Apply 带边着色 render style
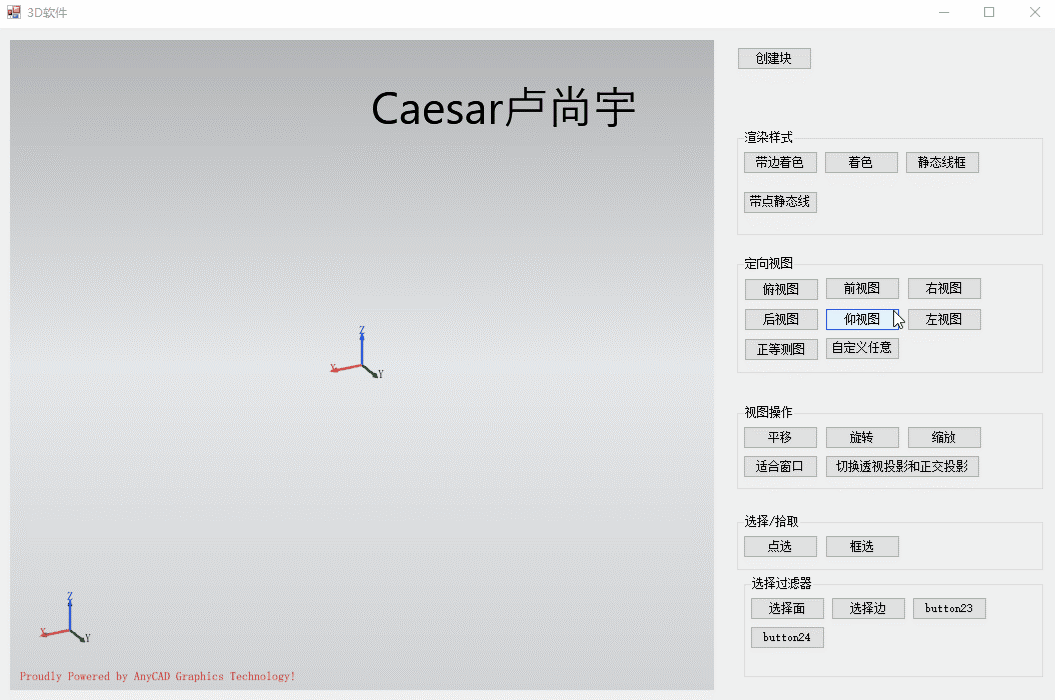Viewport: 1055px width, 700px height. point(780,162)
